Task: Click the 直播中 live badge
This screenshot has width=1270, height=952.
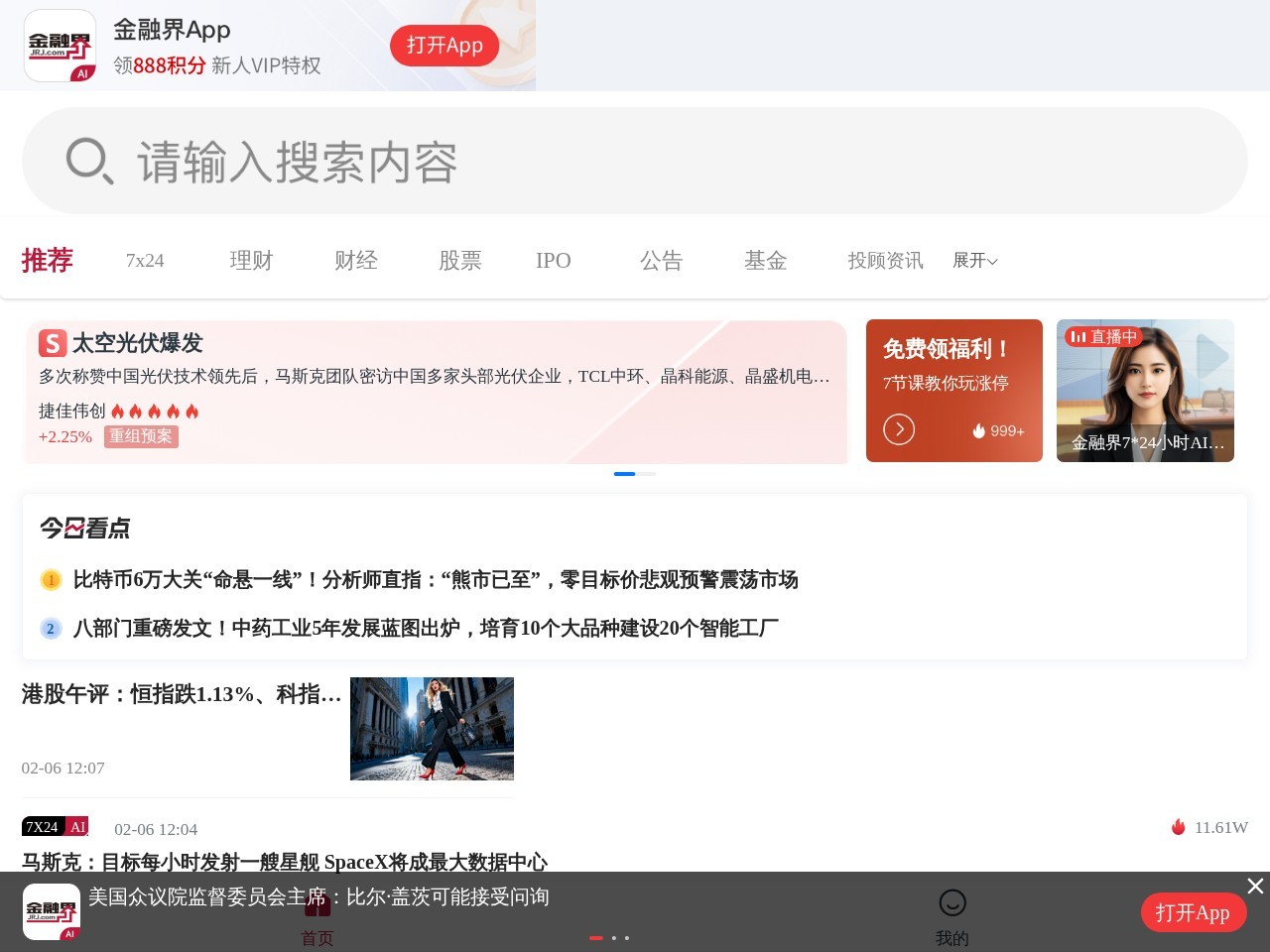Action: 1102,337
